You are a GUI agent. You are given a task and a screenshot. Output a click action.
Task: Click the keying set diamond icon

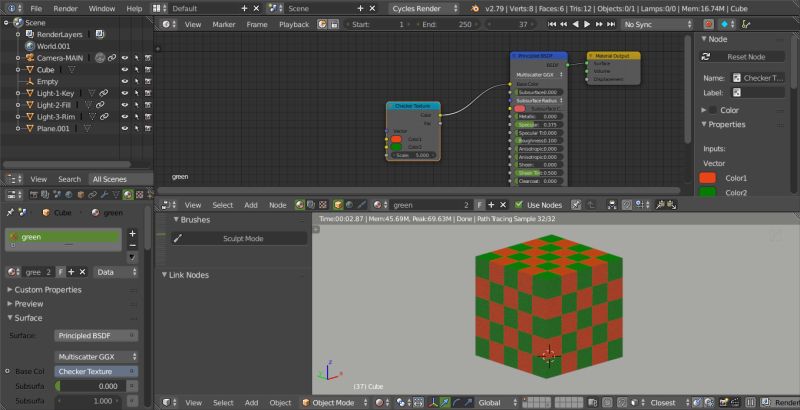click(724, 24)
